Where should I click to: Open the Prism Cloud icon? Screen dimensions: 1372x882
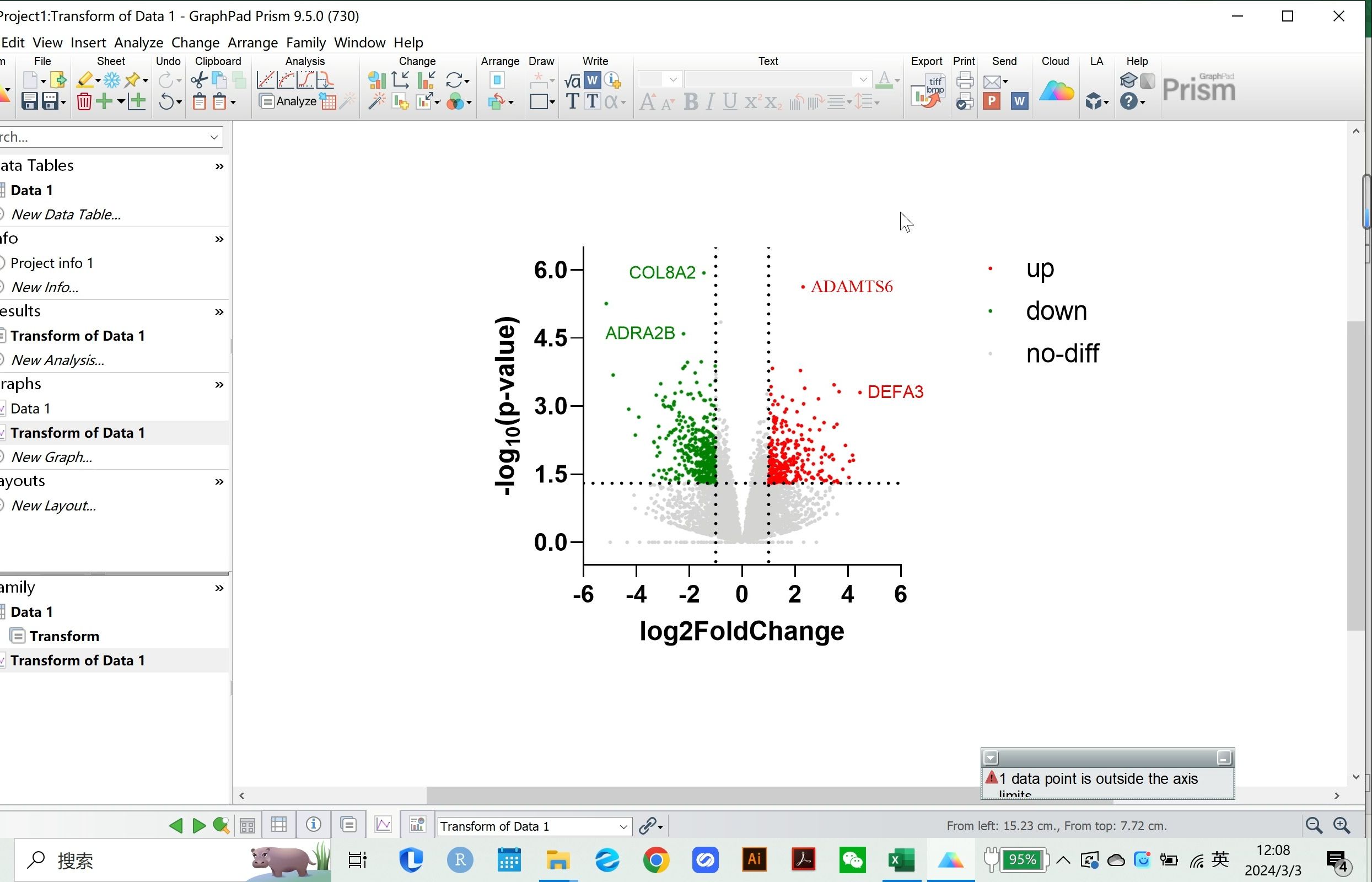point(1056,92)
